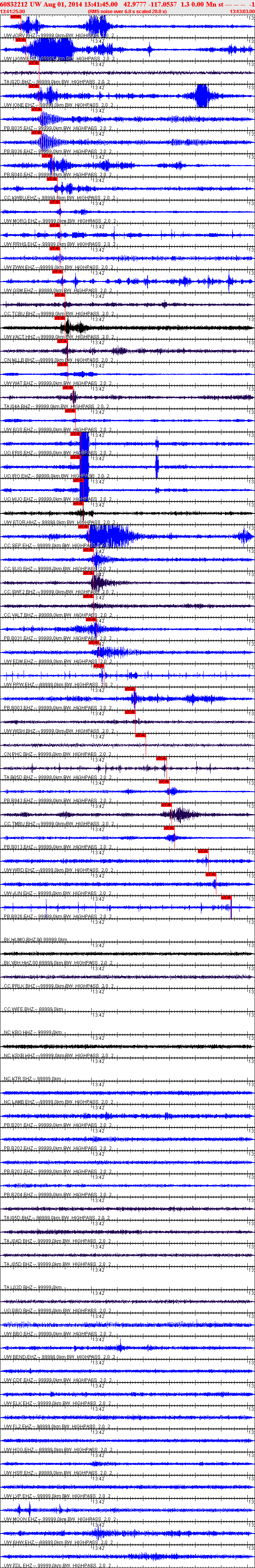Select the CN PHC BHZ trace label
The image size is (255, 1568).
tap(58, 754)
